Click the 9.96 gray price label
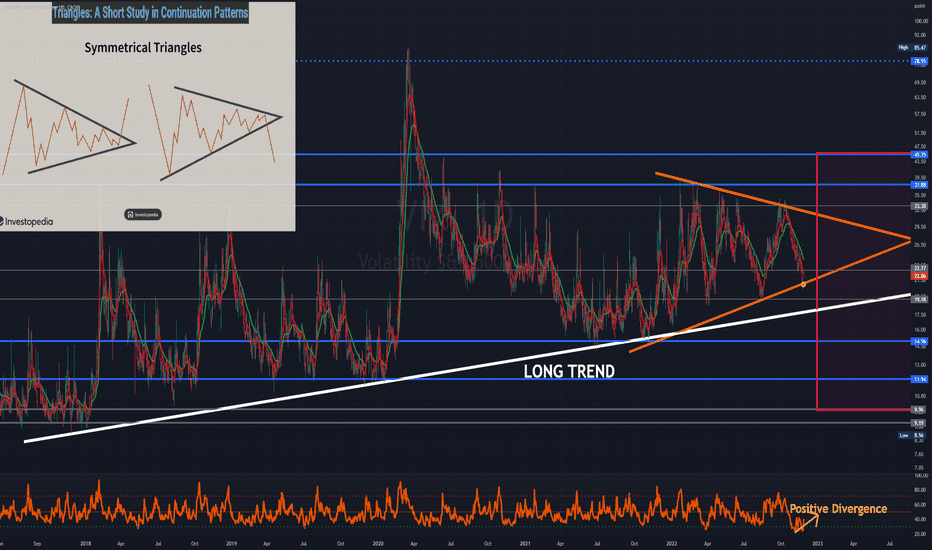The width and height of the screenshot is (932, 550). 920,410
